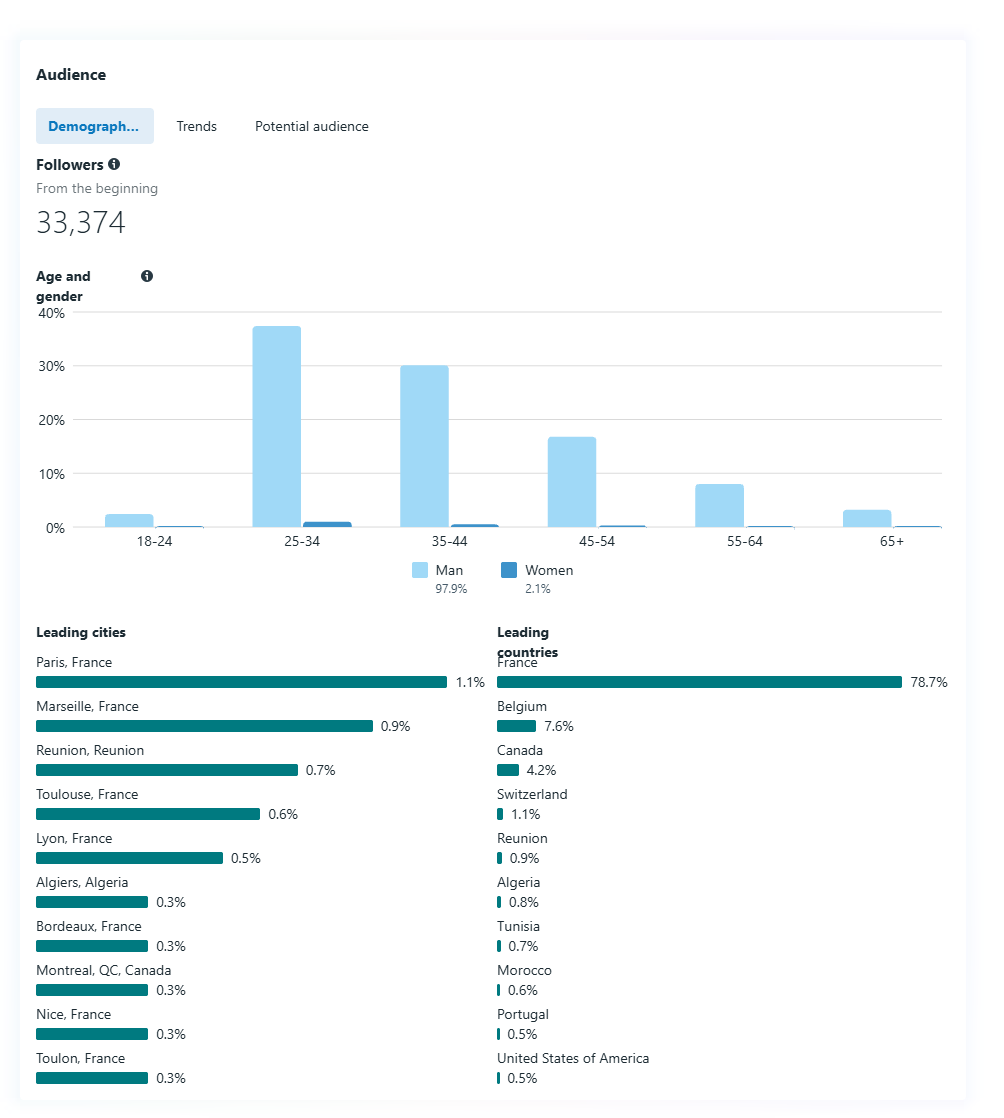Click the Reunion, Reunion city bar

tap(167, 770)
